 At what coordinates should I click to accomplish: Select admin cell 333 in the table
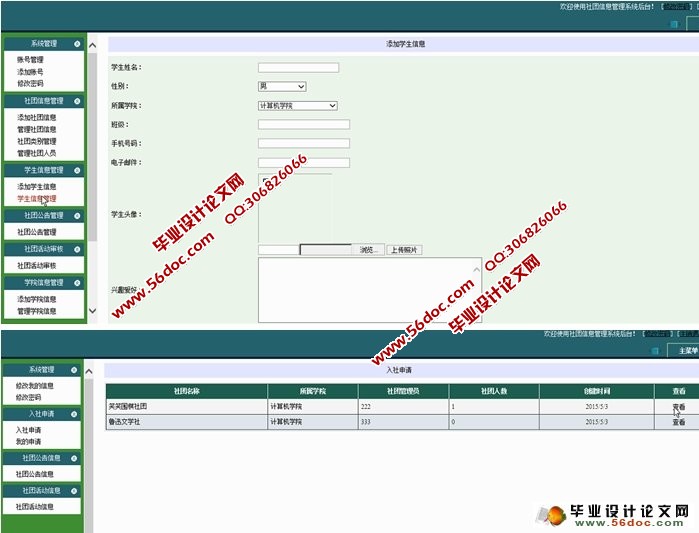point(403,422)
